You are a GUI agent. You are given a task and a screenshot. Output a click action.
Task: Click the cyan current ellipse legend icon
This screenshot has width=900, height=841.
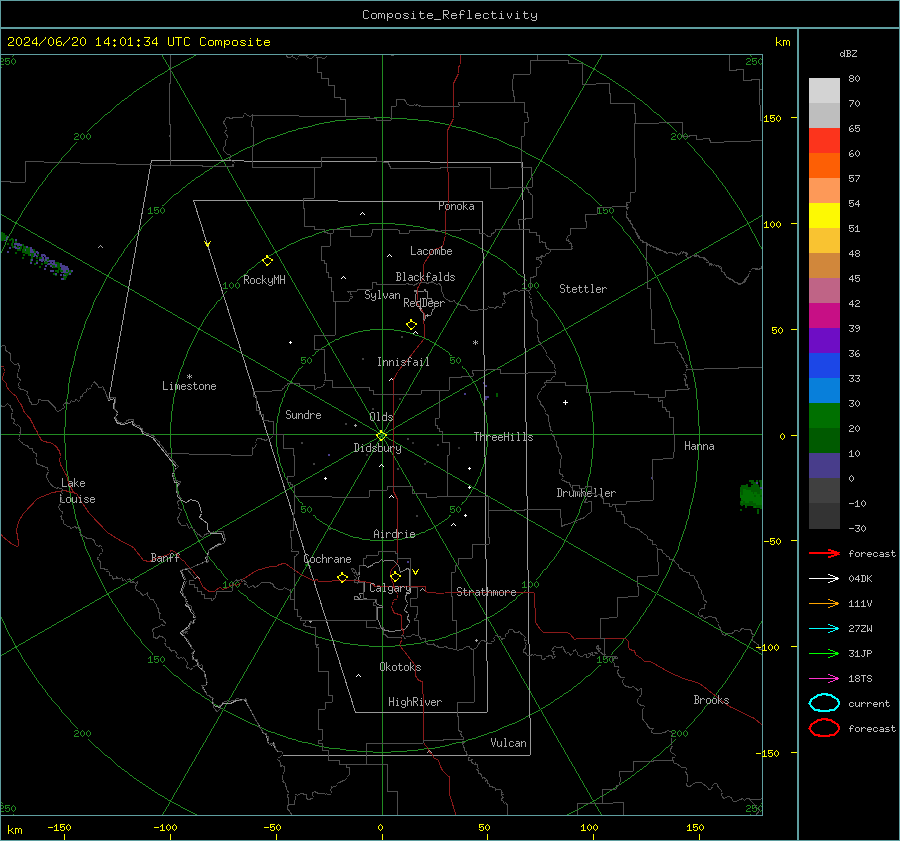point(824,703)
